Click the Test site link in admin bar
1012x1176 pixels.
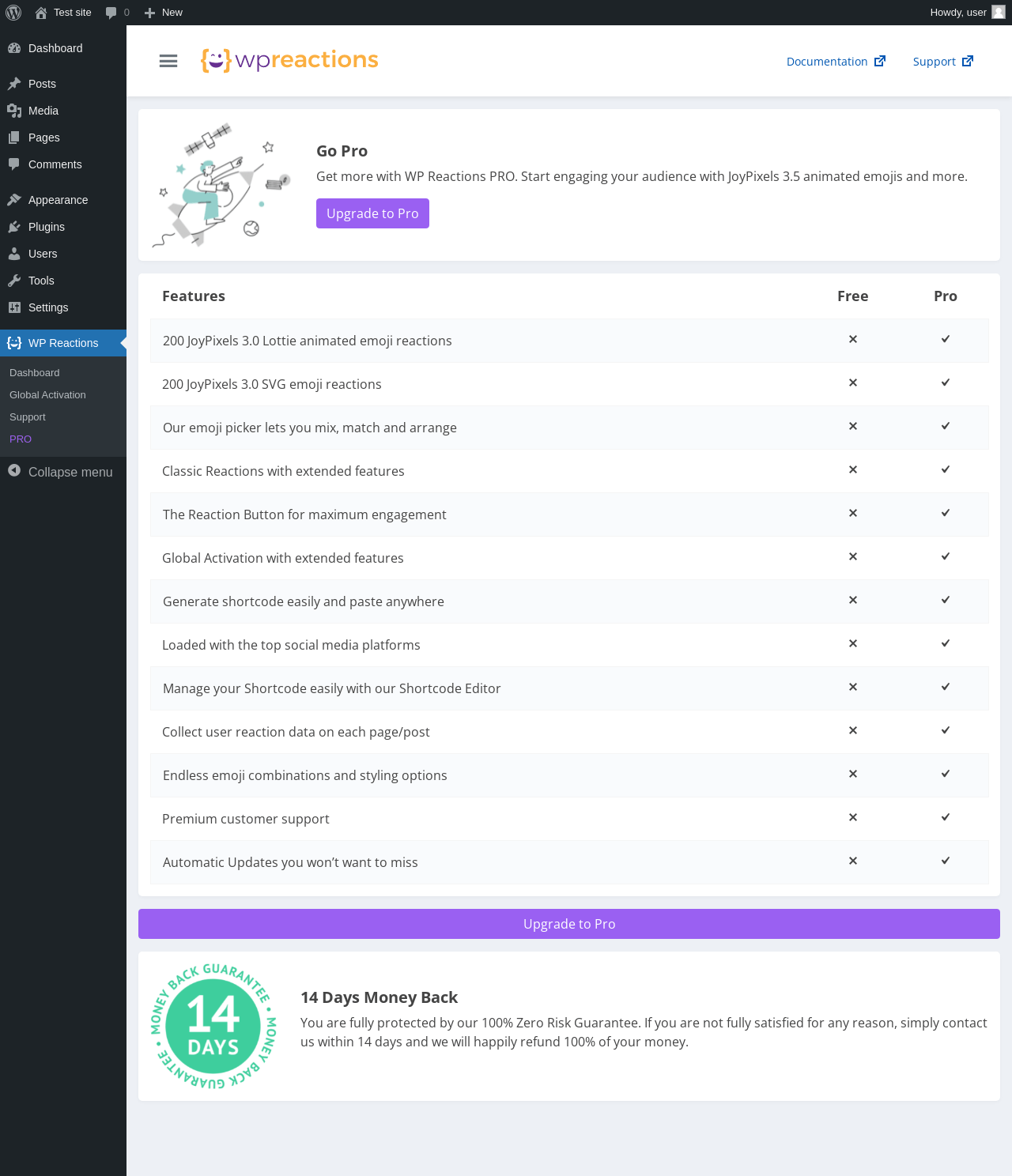(63, 13)
